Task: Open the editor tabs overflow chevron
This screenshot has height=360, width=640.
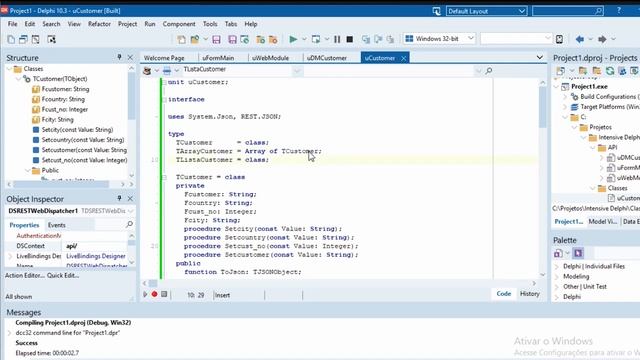Action: coord(540,57)
